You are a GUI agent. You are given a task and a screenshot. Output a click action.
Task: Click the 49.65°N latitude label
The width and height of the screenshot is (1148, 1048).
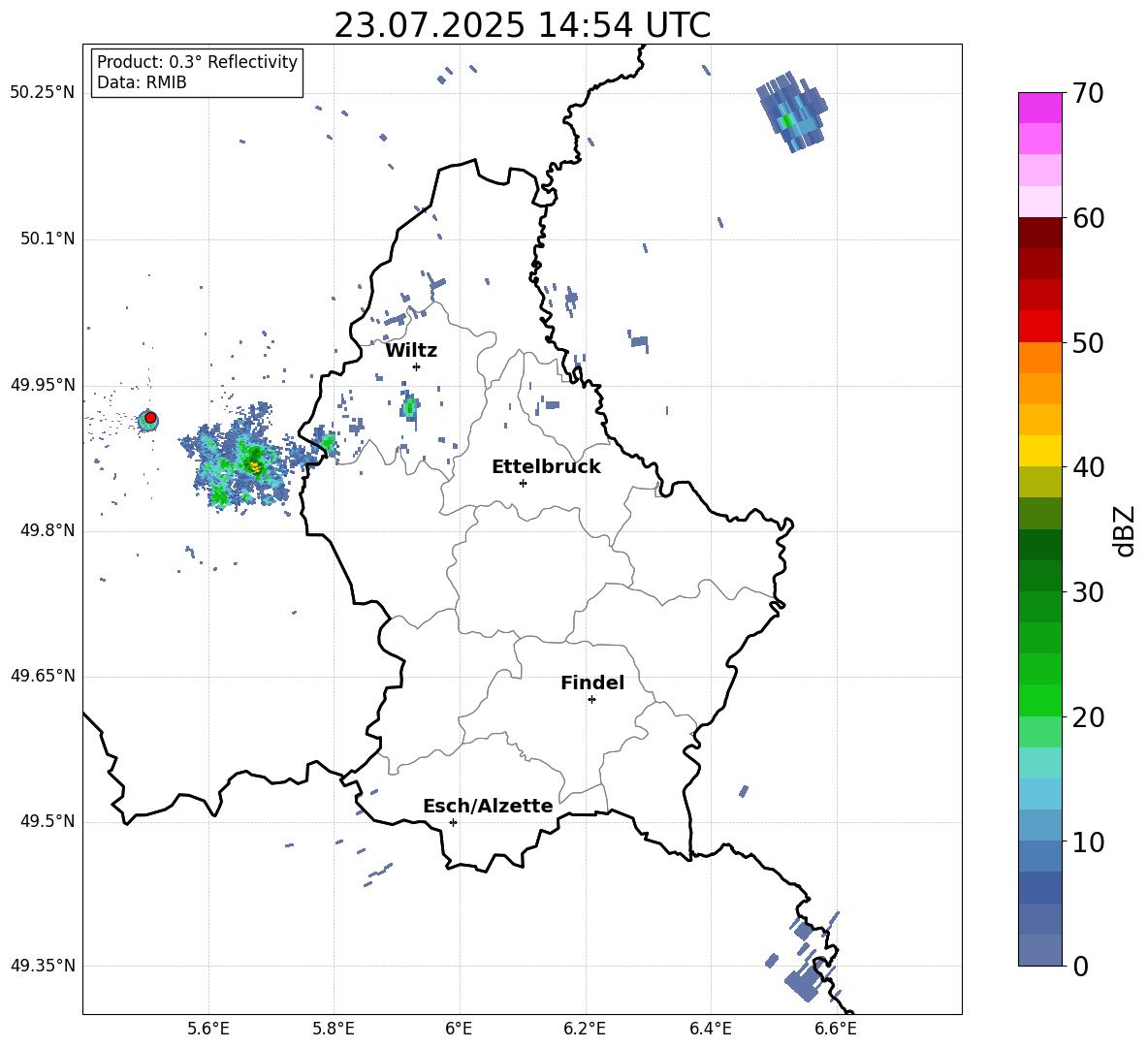[43, 676]
